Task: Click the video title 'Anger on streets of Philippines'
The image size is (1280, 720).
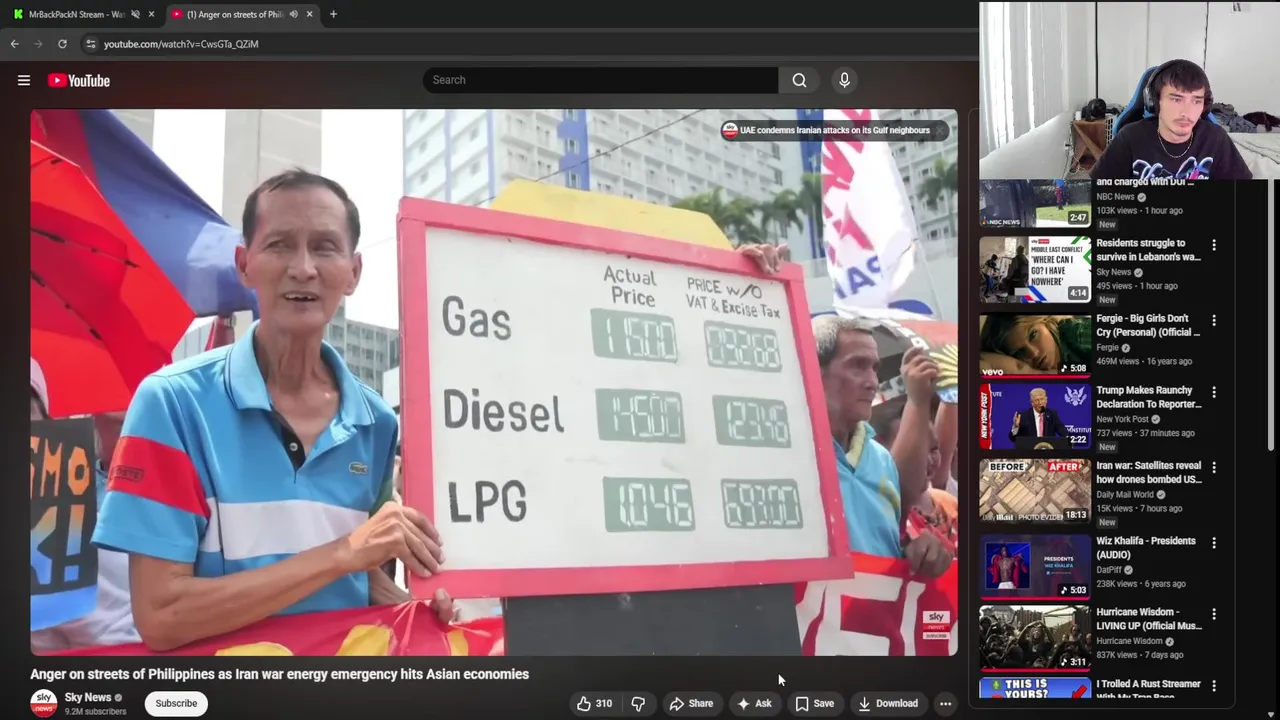Action: coord(279,674)
